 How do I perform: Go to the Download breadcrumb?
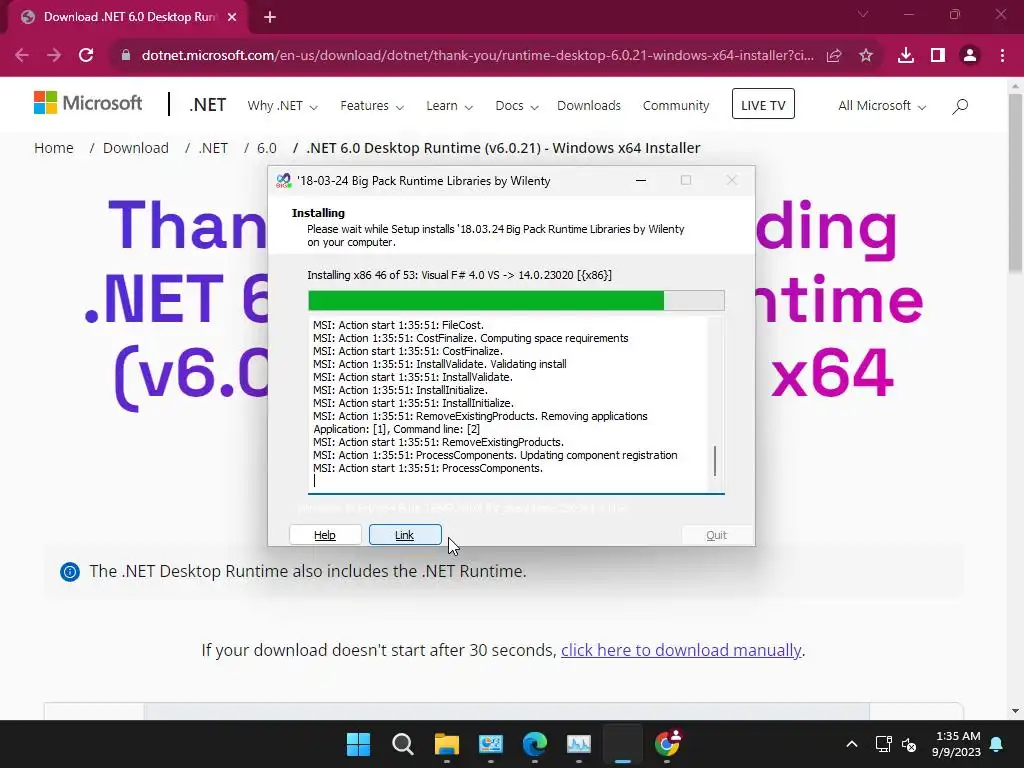[135, 148]
